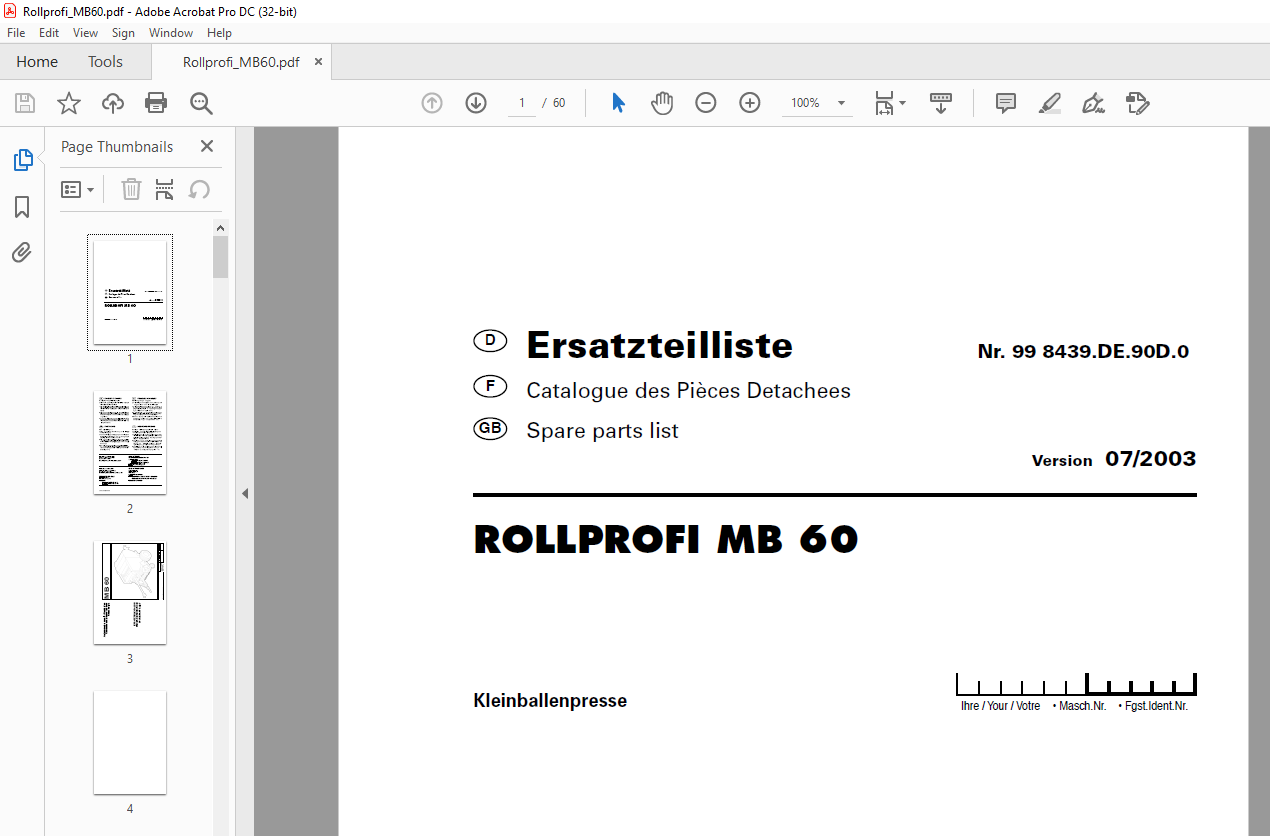Select page 3 thumbnail
The width and height of the screenshot is (1270, 836).
[x=130, y=593]
